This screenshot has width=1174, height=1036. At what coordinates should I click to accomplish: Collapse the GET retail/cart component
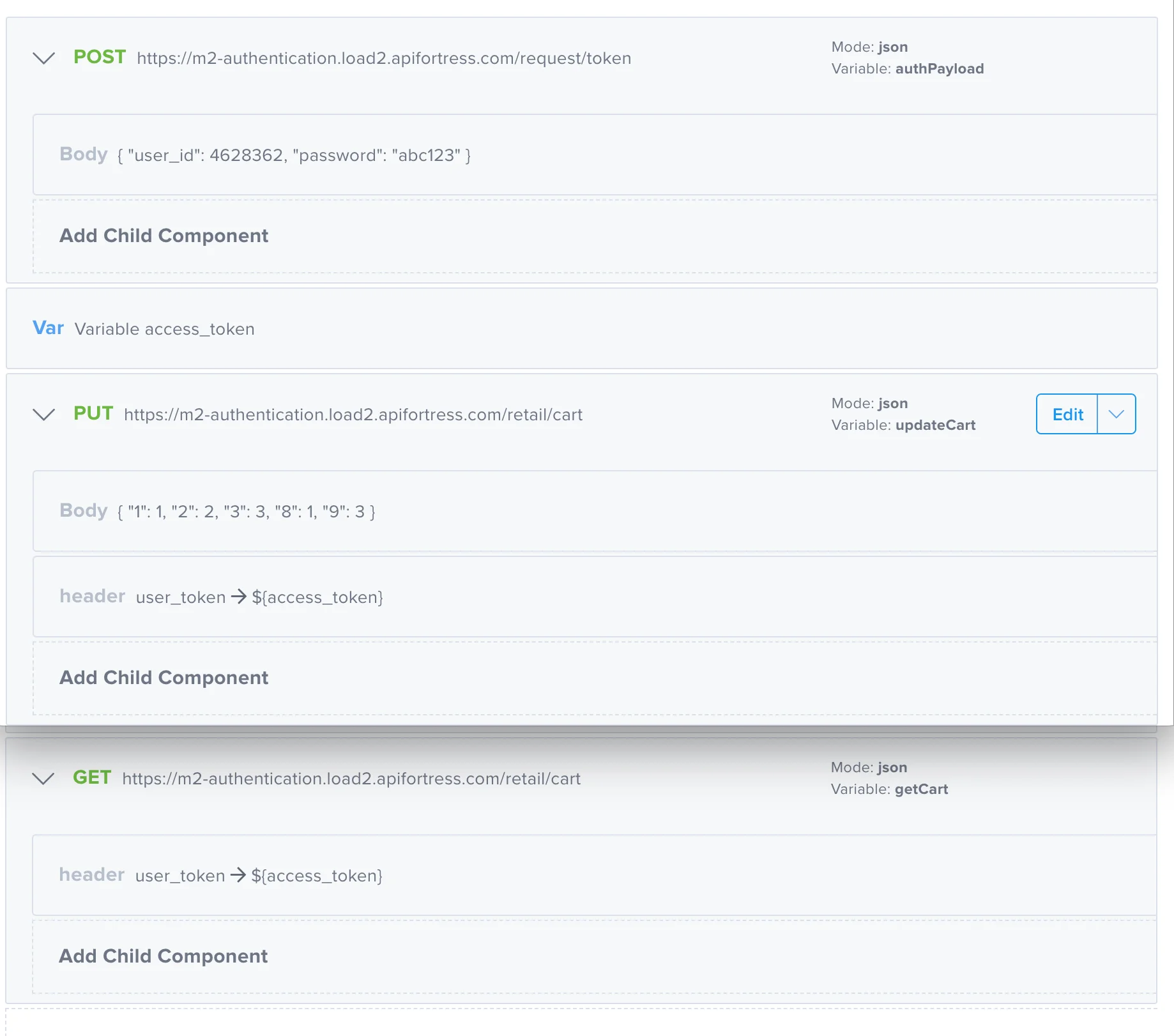[x=43, y=779]
